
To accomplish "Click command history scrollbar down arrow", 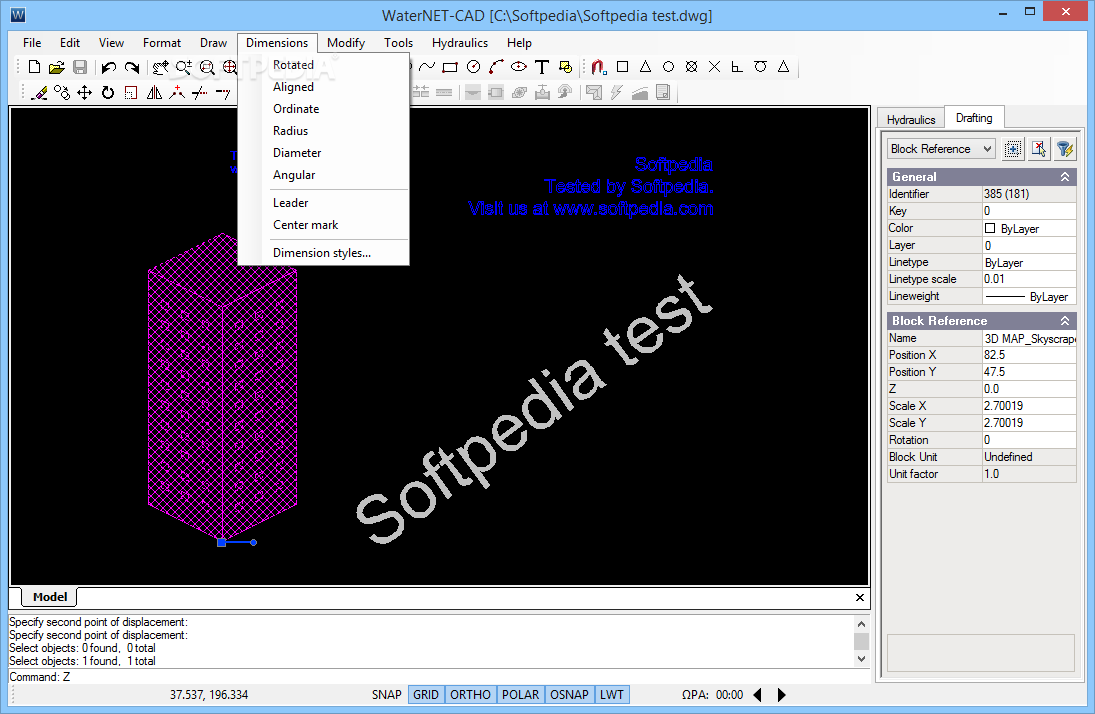I will [861, 659].
